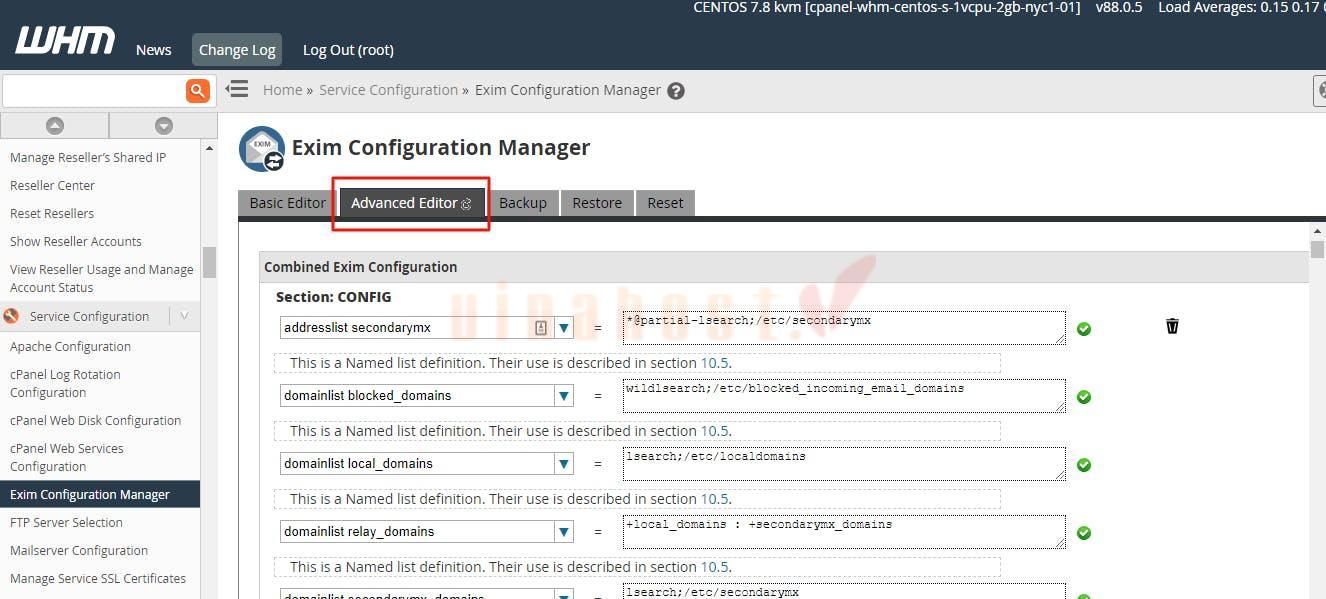
Task: Open the domainlist local_domains dropdown
Action: click(564, 463)
